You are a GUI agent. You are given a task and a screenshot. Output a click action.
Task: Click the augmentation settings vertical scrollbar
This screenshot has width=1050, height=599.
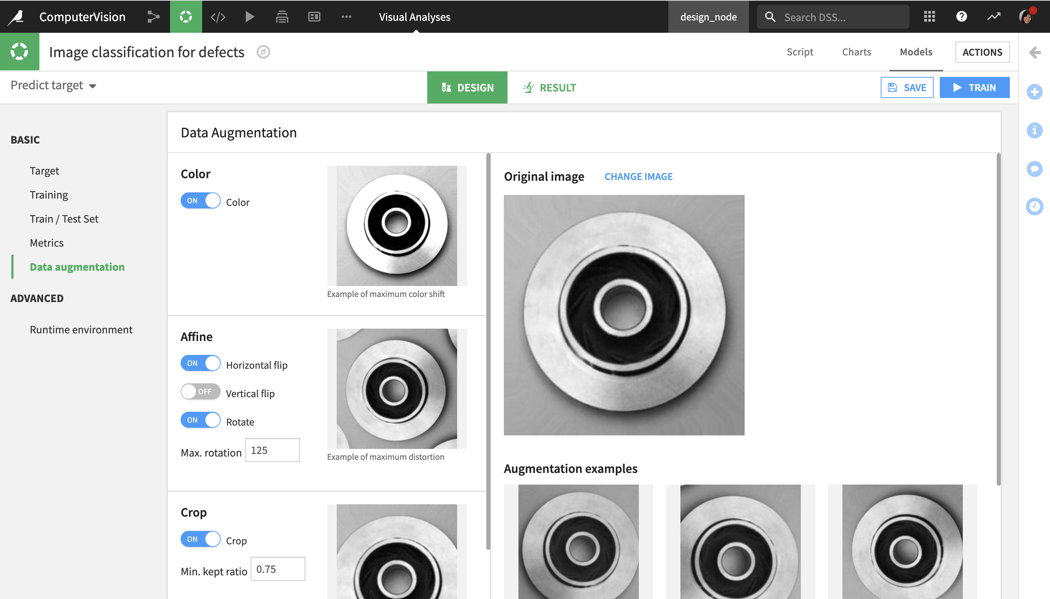pyautogui.click(x=488, y=351)
